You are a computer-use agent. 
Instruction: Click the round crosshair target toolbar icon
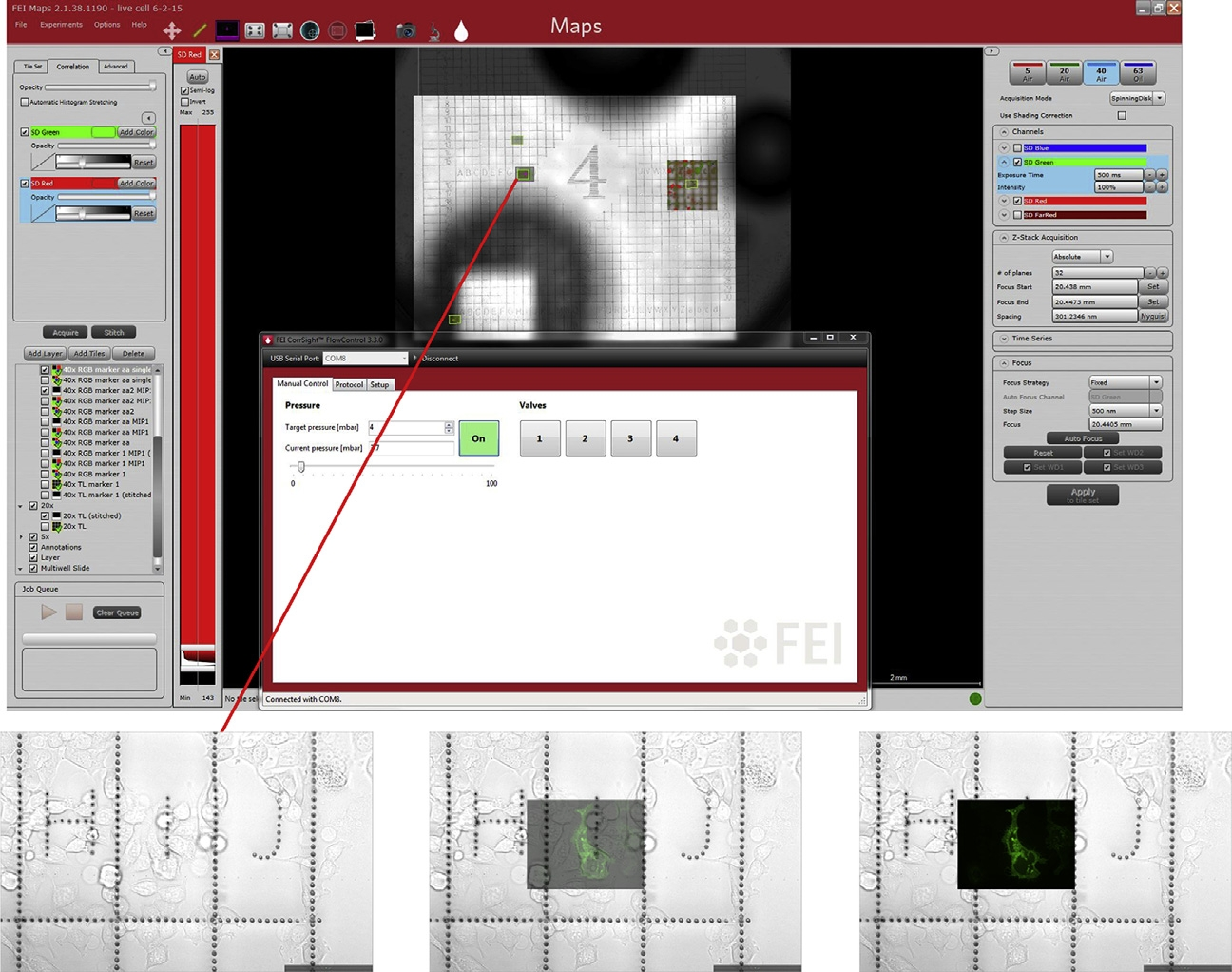point(310,30)
